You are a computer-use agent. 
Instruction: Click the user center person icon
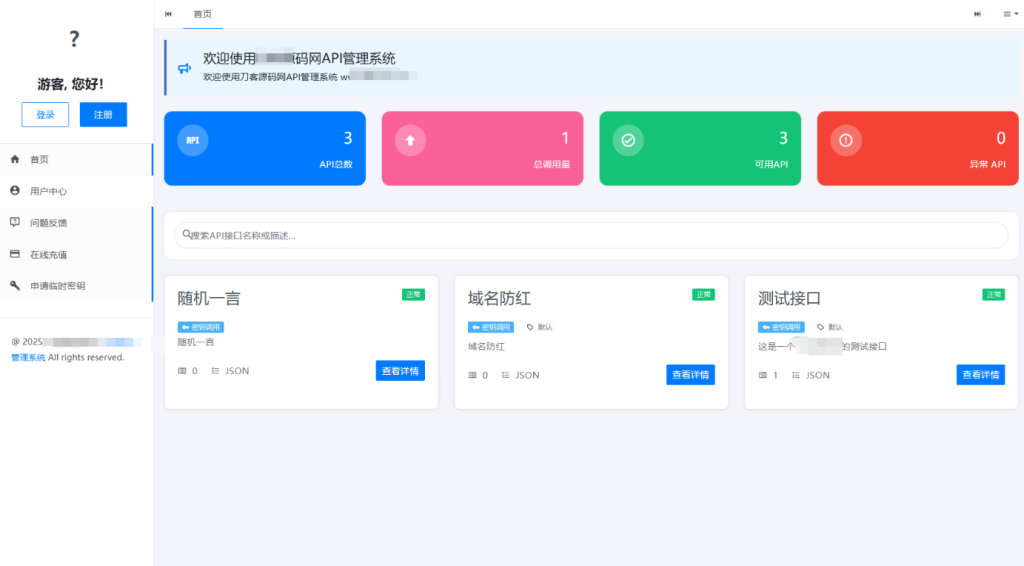coord(15,190)
